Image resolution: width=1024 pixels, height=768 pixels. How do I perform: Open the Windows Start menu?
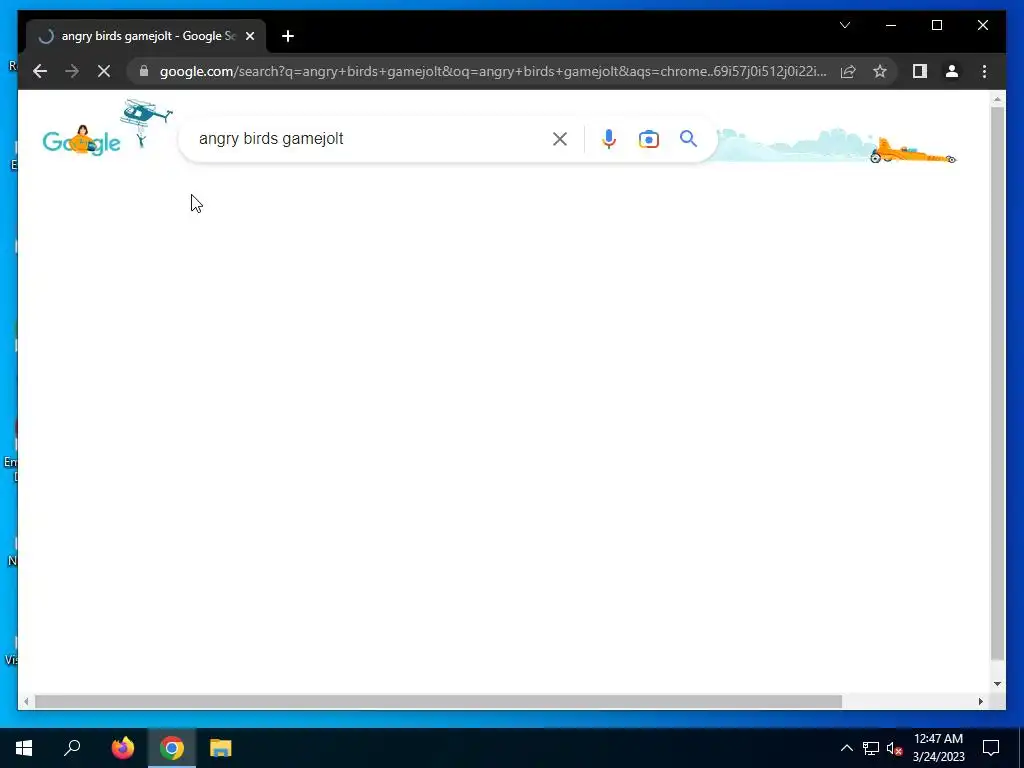pyautogui.click(x=24, y=748)
